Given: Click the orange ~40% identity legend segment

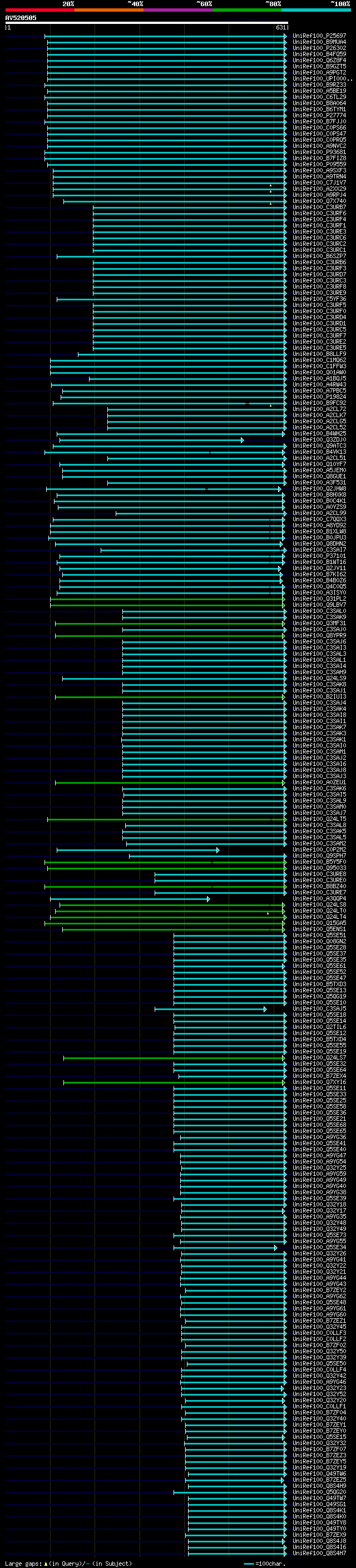Looking at the screenshot, I should coord(109,10).
